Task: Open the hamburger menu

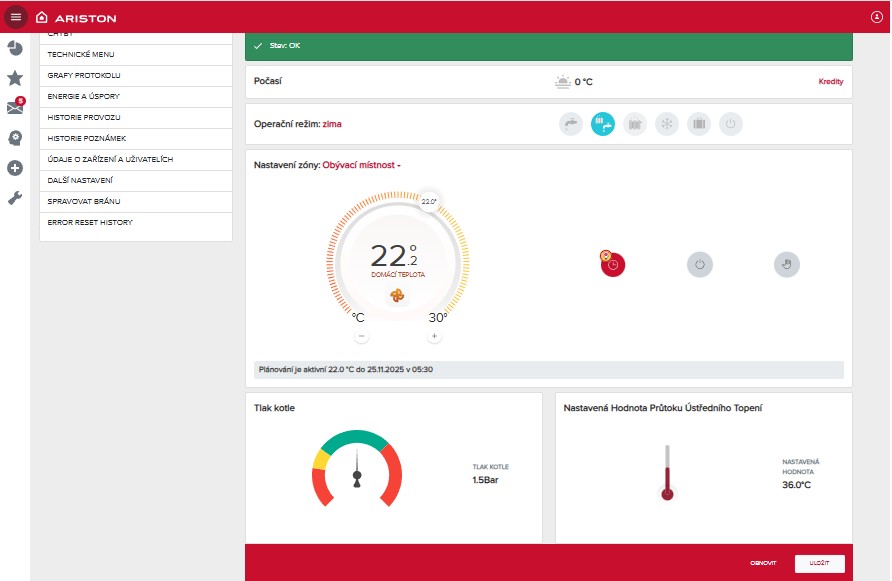Action: coord(15,17)
